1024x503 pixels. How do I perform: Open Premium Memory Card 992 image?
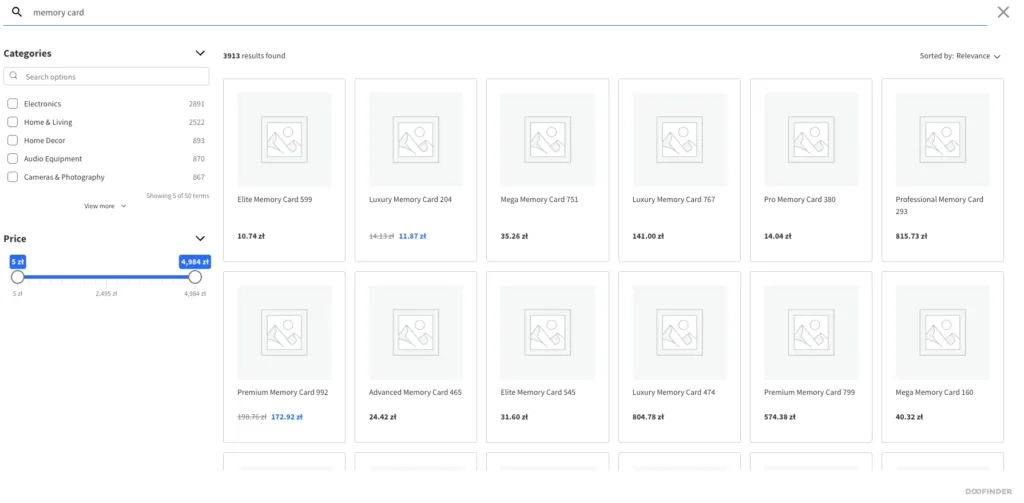[x=284, y=333]
